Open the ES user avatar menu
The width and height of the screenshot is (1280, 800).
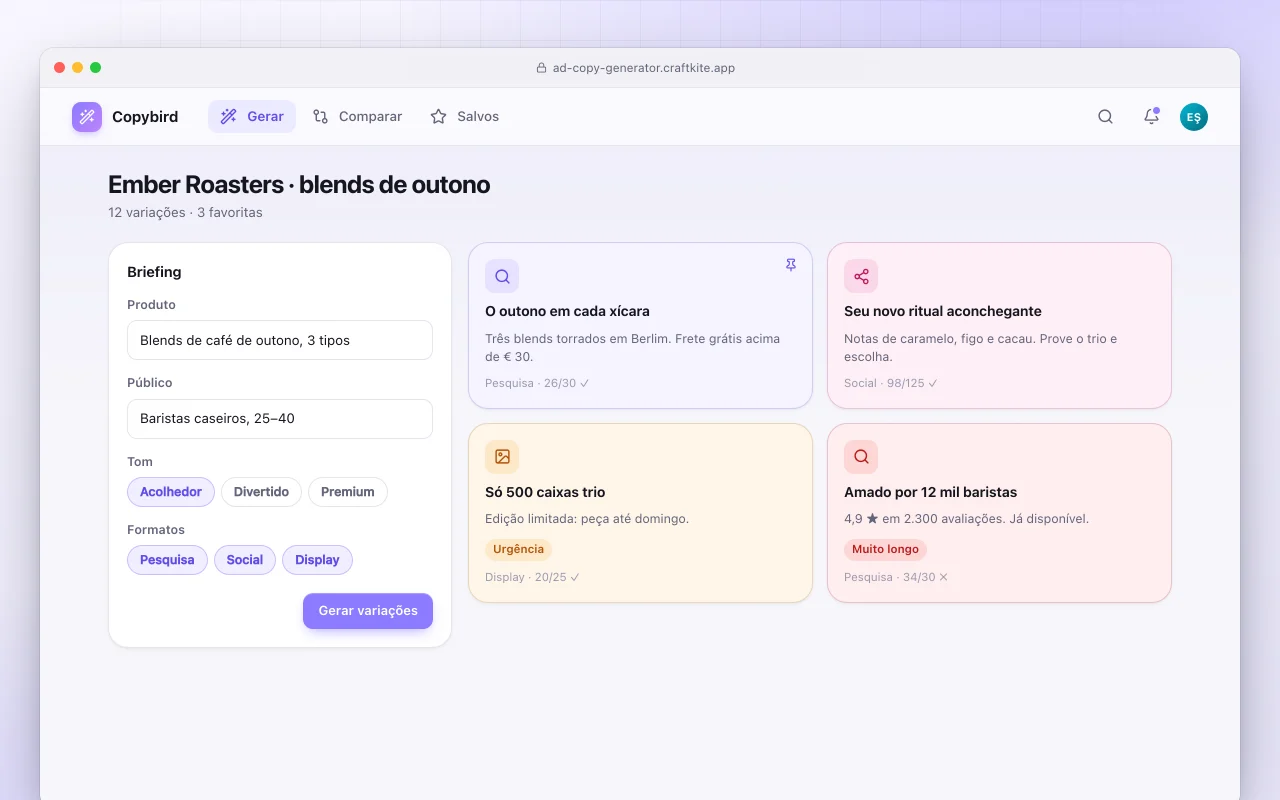(x=1194, y=117)
